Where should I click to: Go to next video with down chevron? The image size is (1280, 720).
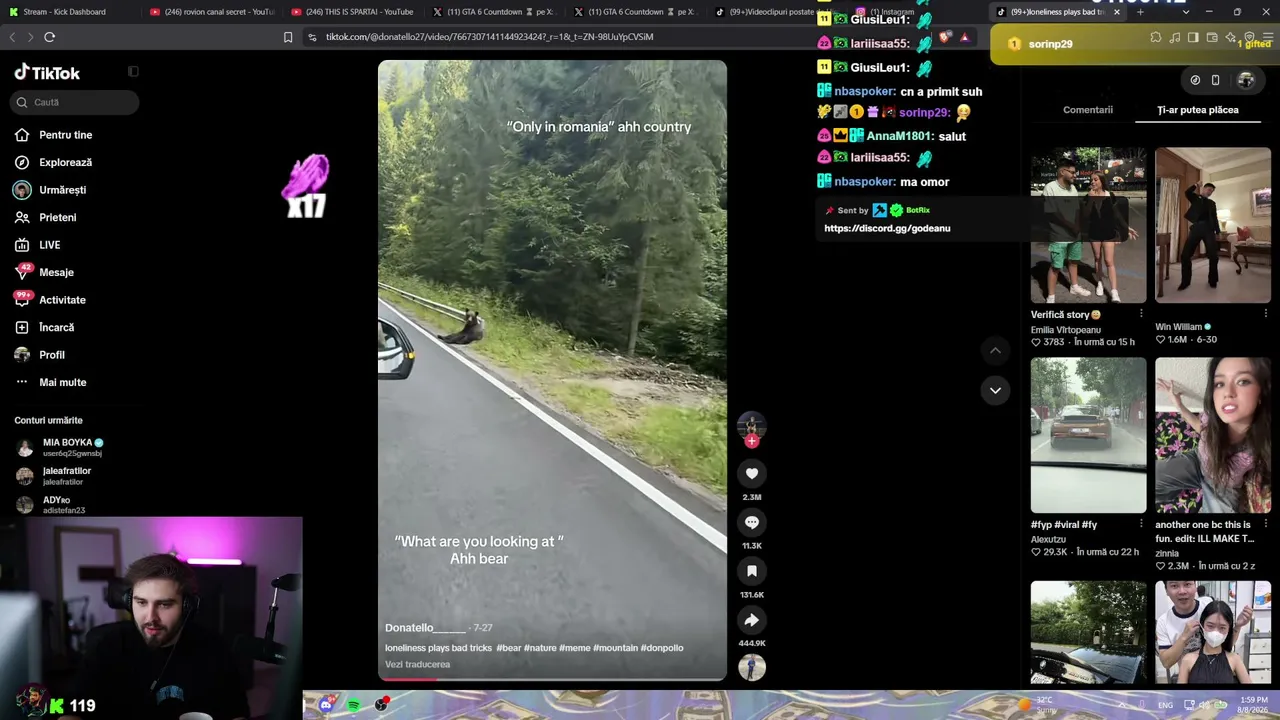pos(995,390)
